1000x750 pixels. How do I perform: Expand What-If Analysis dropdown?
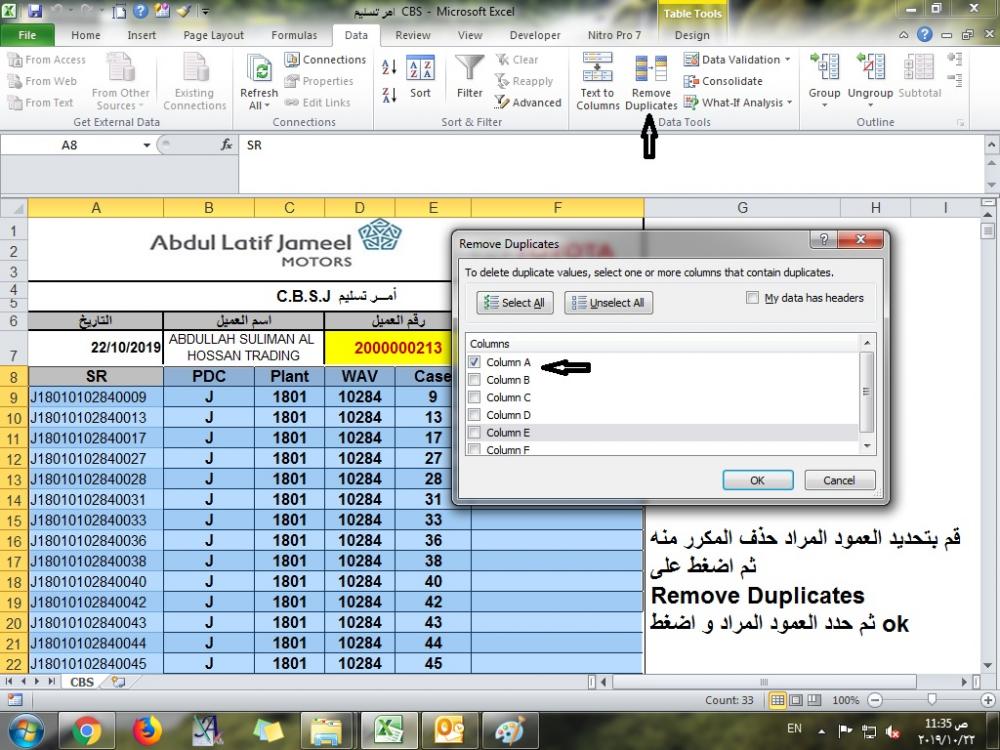pos(790,102)
